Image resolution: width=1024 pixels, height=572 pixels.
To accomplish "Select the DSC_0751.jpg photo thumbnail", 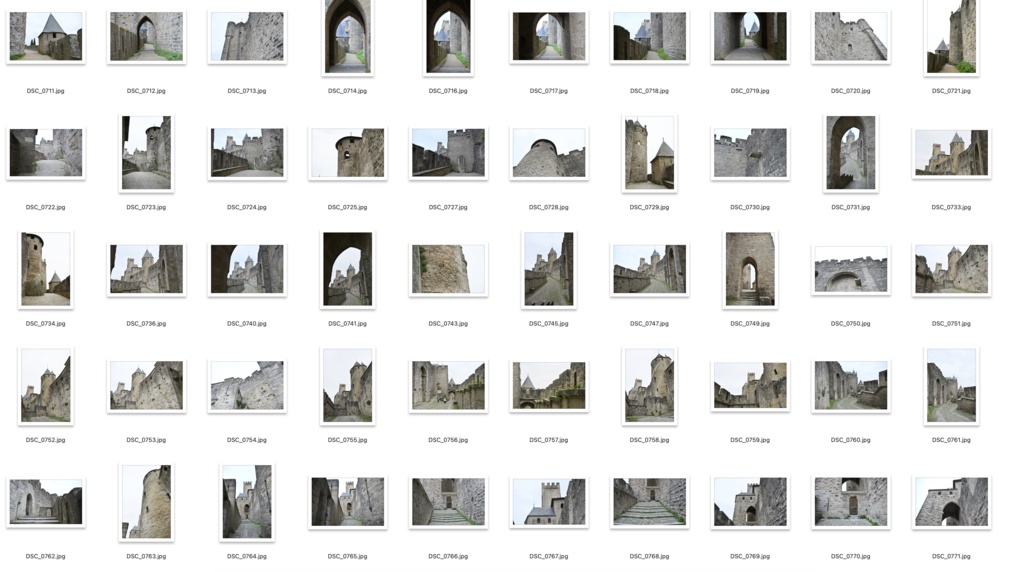I will tap(952, 269).
